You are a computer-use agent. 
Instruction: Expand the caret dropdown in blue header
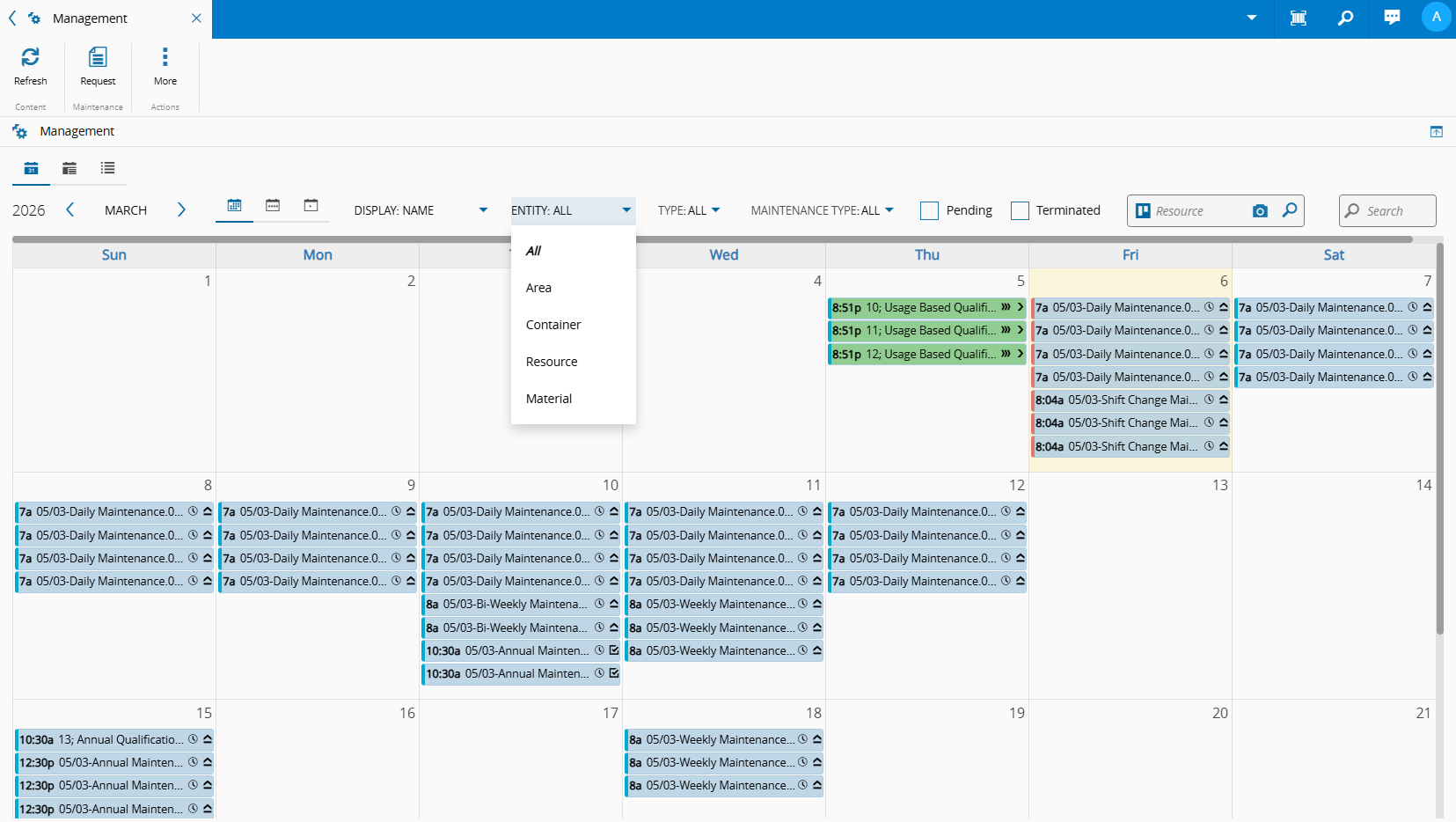(1251, 18)
